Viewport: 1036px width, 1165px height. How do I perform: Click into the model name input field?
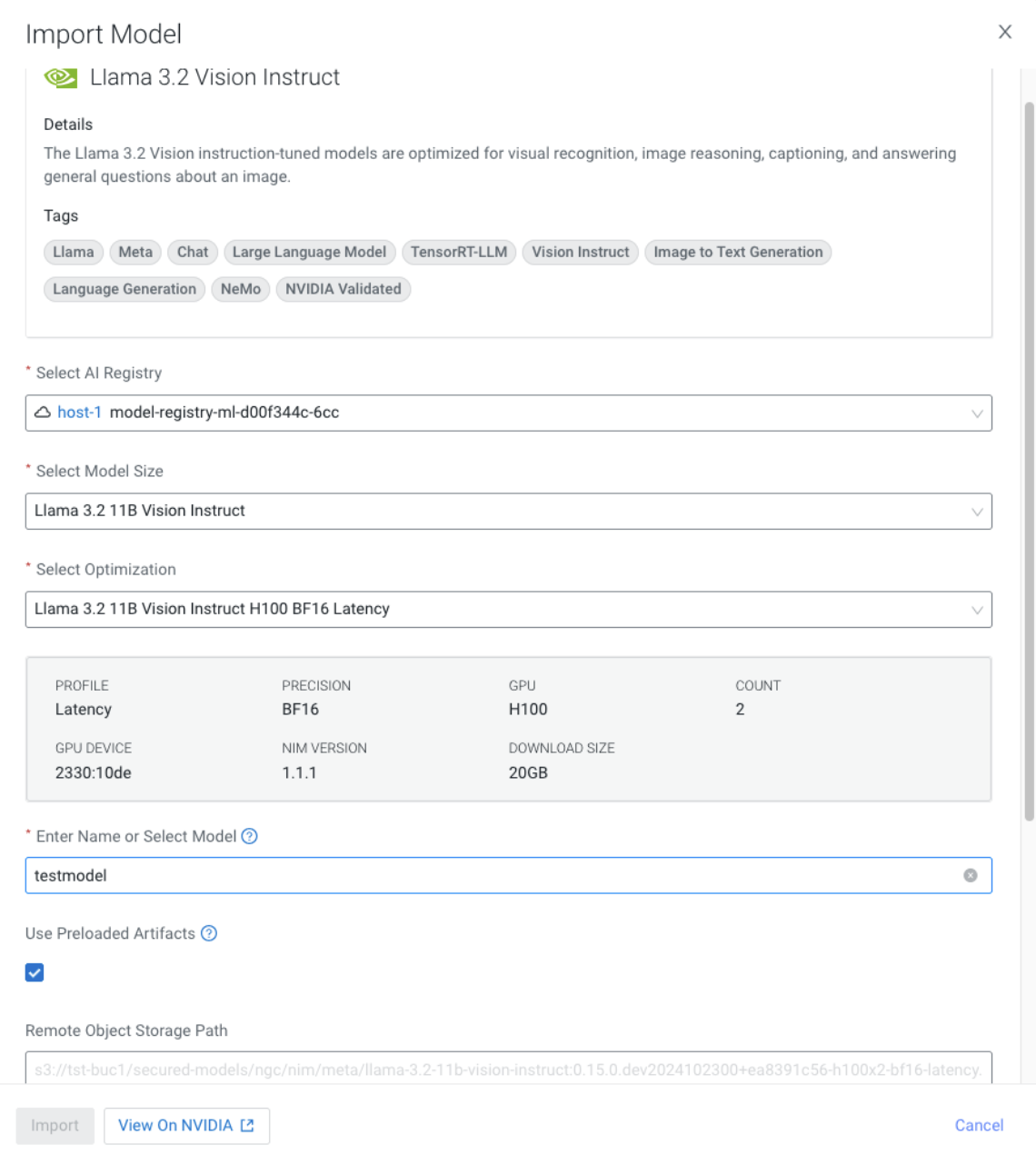491,875
